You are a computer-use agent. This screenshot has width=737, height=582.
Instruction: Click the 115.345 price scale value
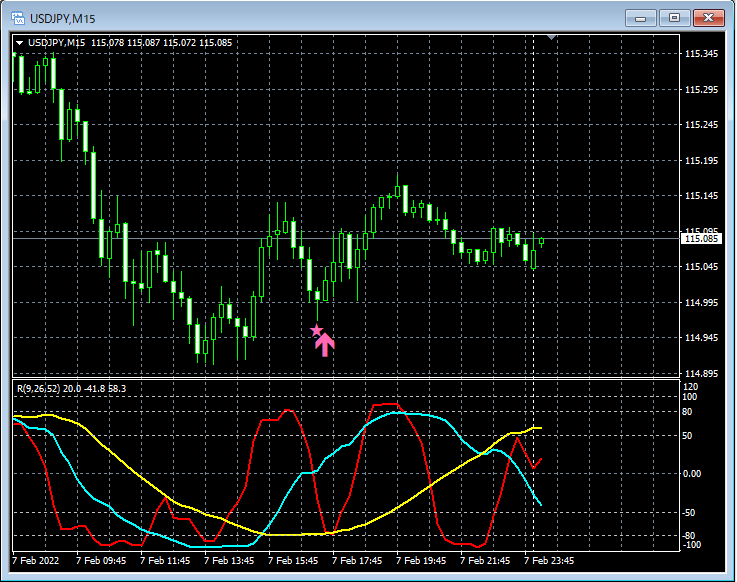pyautogui.click(x=702, y=54)
